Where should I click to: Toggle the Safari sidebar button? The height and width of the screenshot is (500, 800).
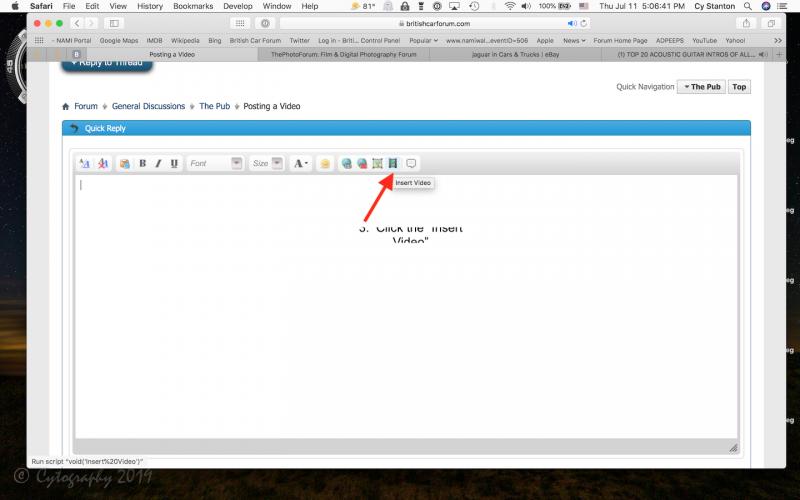point(114,23)
